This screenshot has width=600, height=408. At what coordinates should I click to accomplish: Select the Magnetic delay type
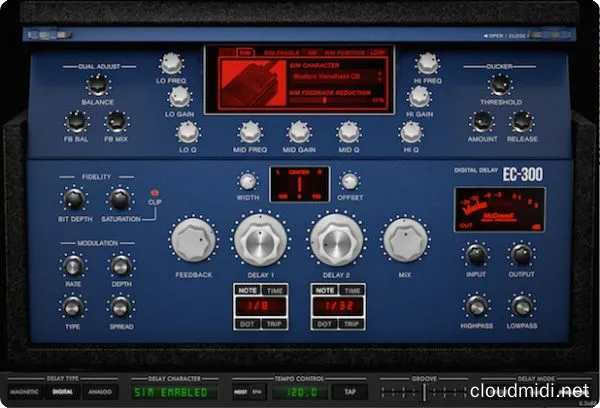pyautogui.click(x=25, y=392)
